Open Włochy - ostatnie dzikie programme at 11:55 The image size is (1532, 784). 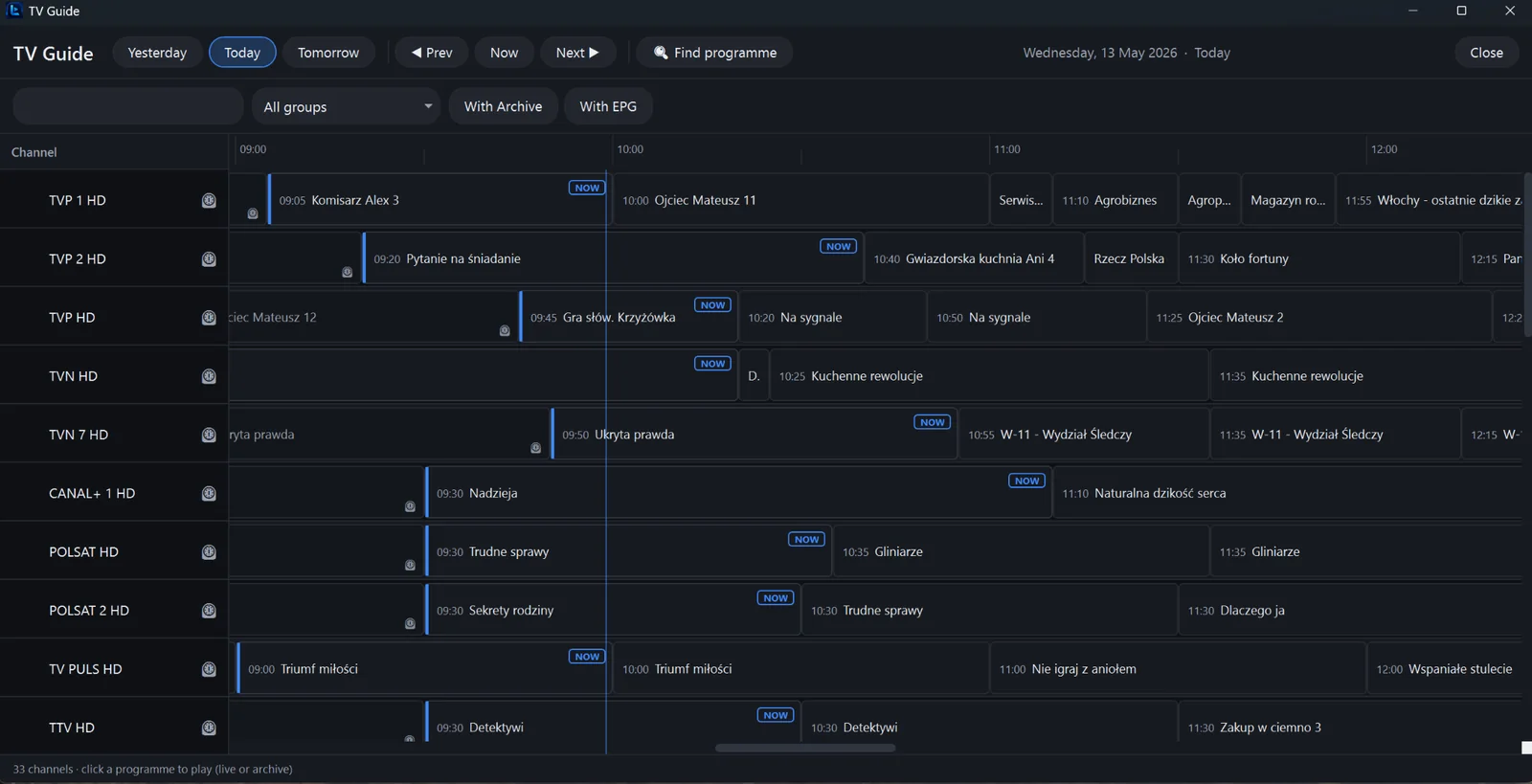[x=1429, y=199]
